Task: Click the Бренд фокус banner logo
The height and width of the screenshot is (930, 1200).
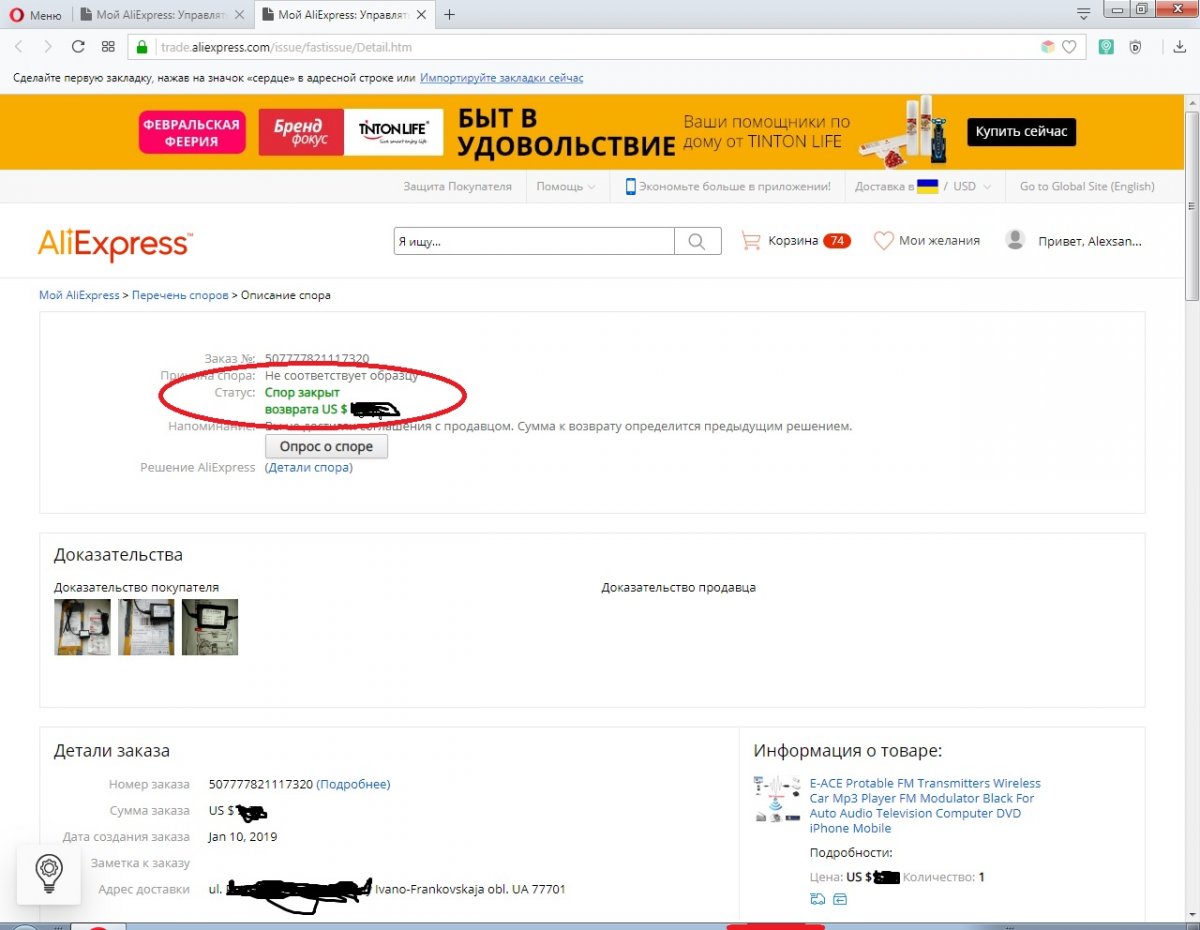Action: point(299,132)
